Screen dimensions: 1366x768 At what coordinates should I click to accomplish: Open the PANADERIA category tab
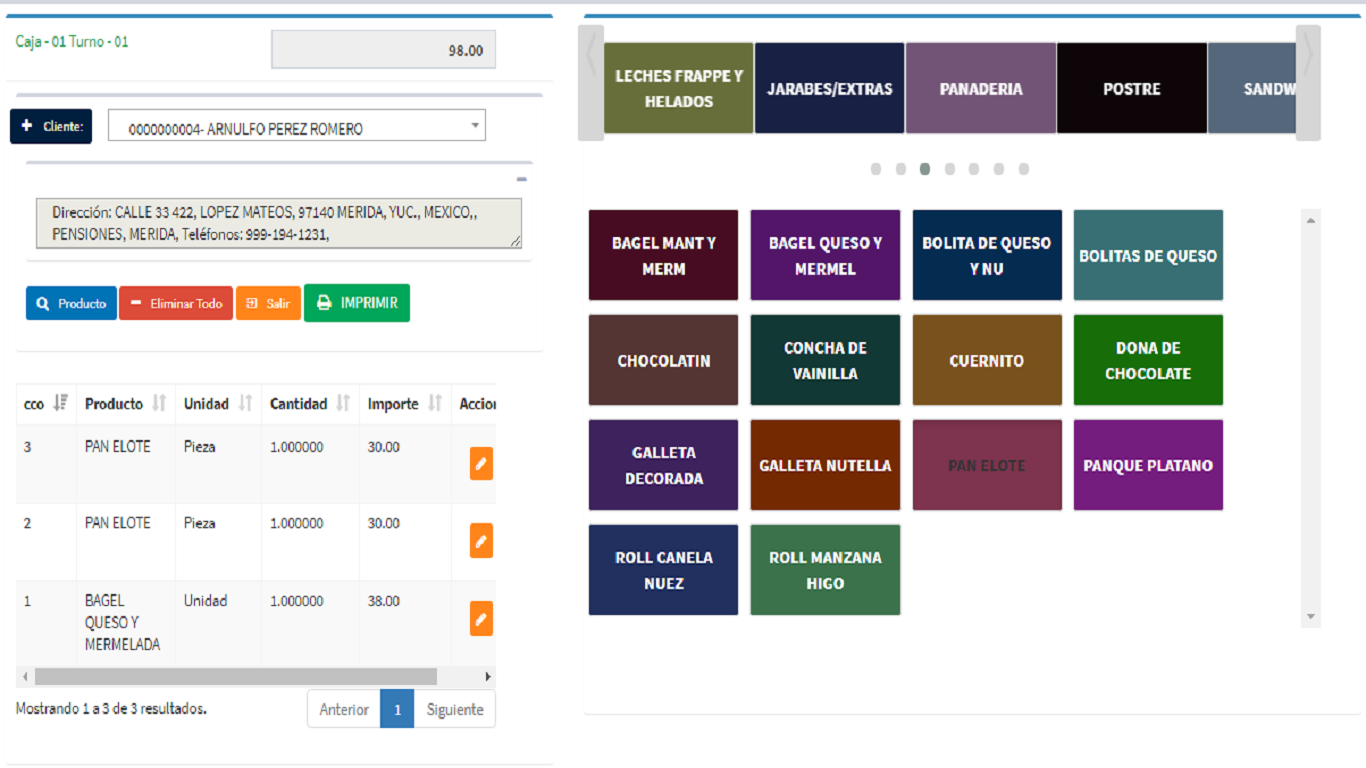[x=980, y=89]
